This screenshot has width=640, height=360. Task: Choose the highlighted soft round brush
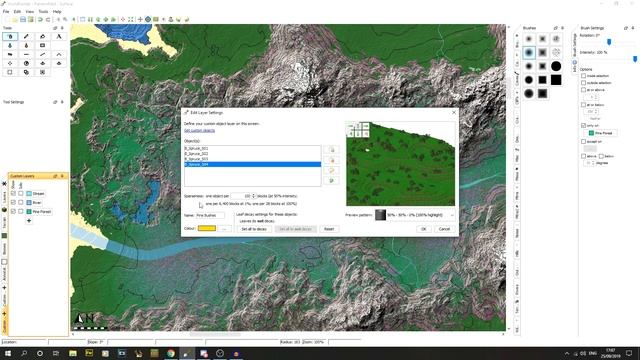coord(529,52)
